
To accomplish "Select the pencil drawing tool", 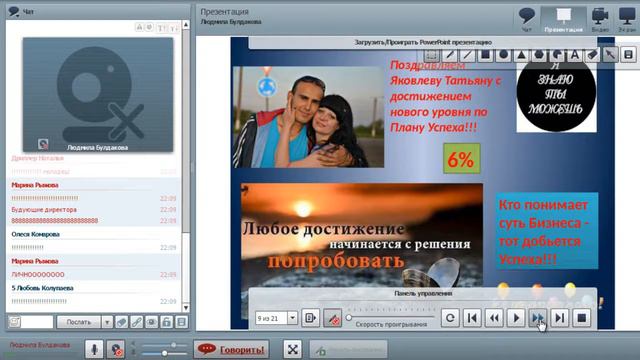I will (450, 55).
